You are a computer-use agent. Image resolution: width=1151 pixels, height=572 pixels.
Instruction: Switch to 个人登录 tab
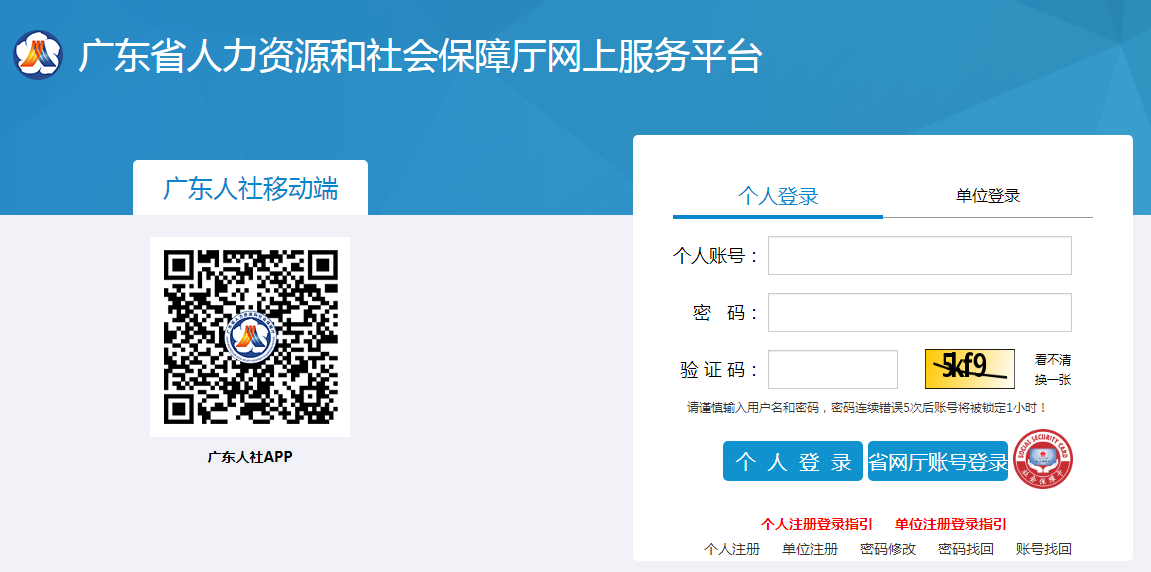click(778, 196)
